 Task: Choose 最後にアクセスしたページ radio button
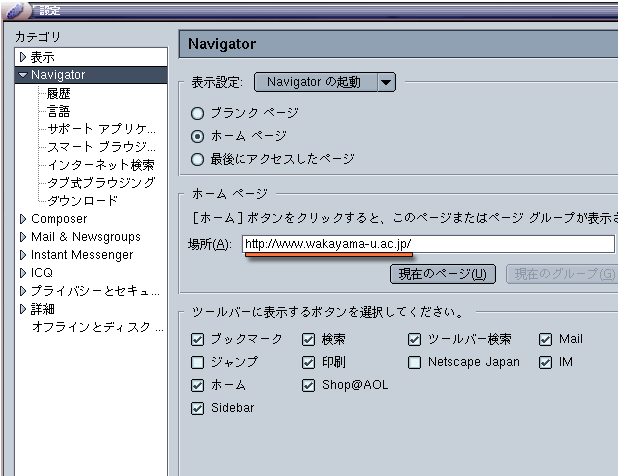point(197,160)
